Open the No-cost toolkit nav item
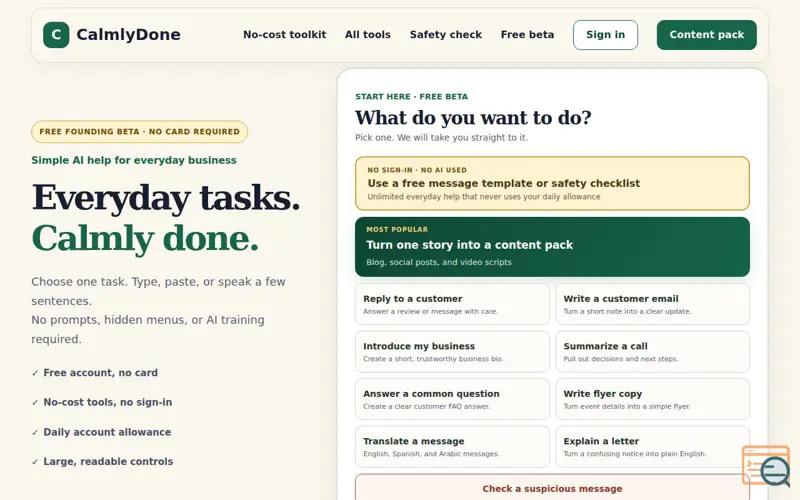 [284, 35]
